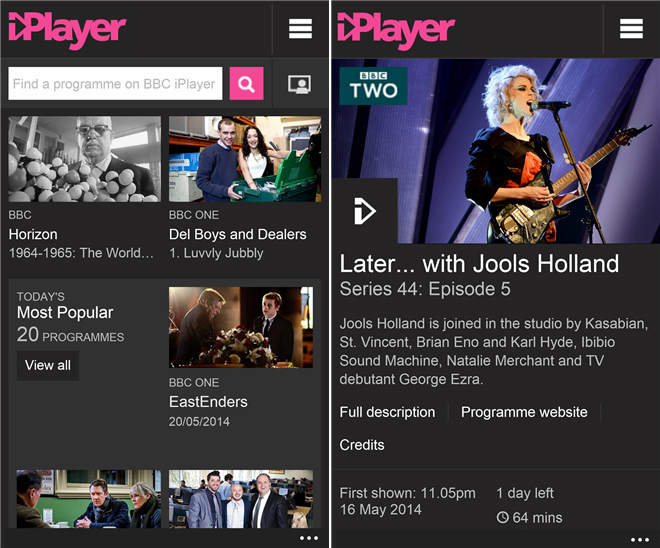Select the Del Boys and Dealers title
Image resolution: width=660 pixels, height=548 pixels.
point(237,234)
